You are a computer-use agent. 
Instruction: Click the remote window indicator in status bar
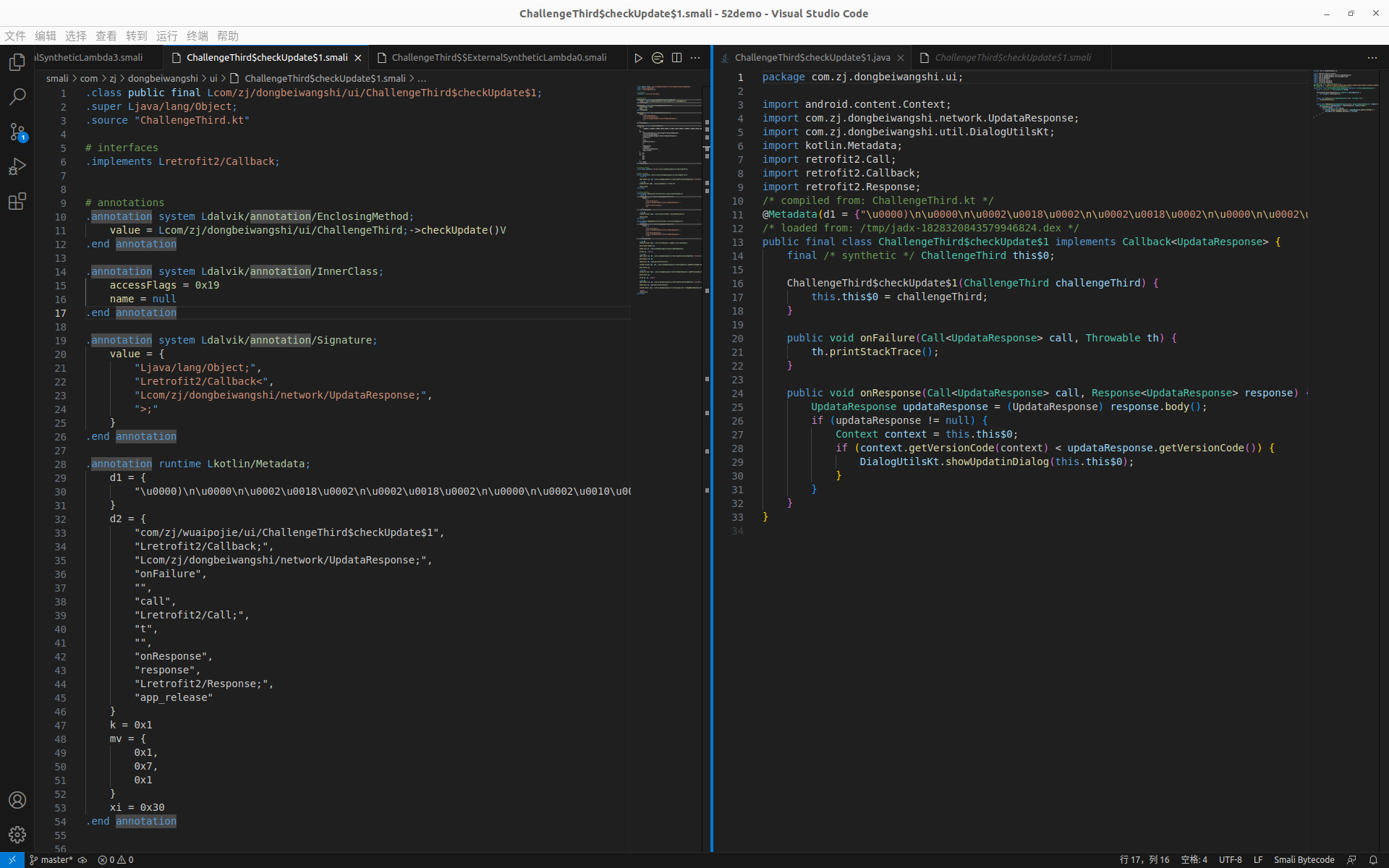click(x=12, y=860)
